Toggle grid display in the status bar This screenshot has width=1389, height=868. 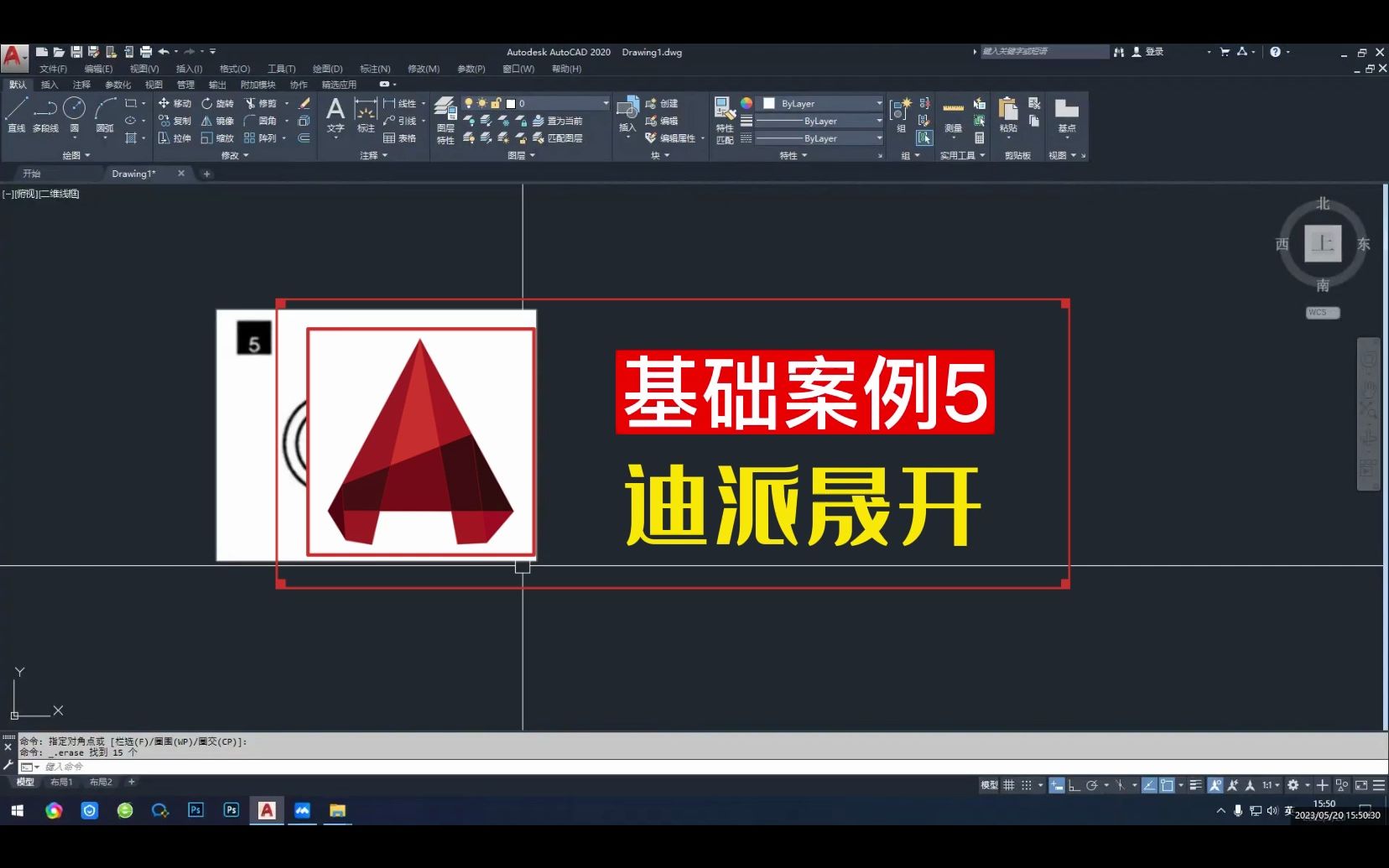(x=1009, y=785)
